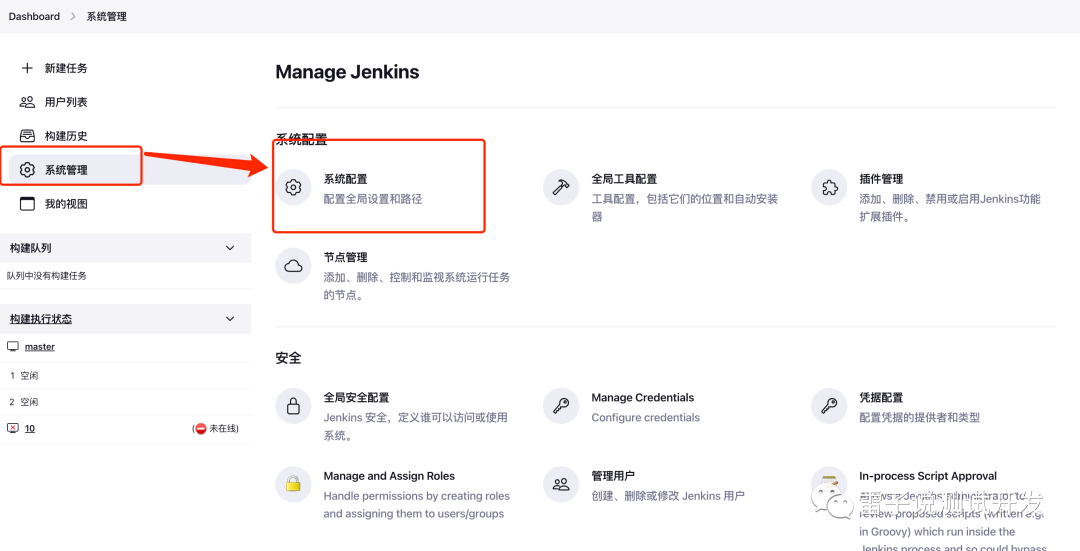Click the users icon for 管理用户
The height and width of the screenshot is (551, 1080).
pyautogui.click(x=561, y=484)
